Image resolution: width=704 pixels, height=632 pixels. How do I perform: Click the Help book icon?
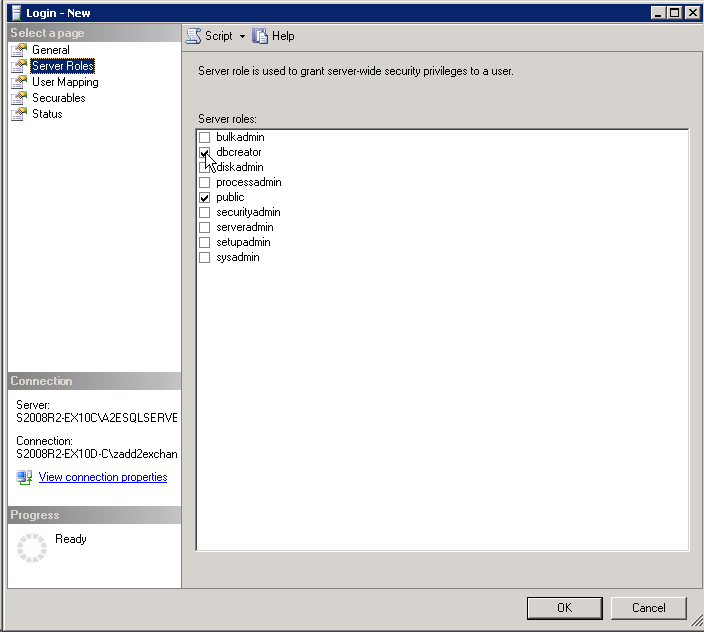pyautogui.click(x=260, y=36)
